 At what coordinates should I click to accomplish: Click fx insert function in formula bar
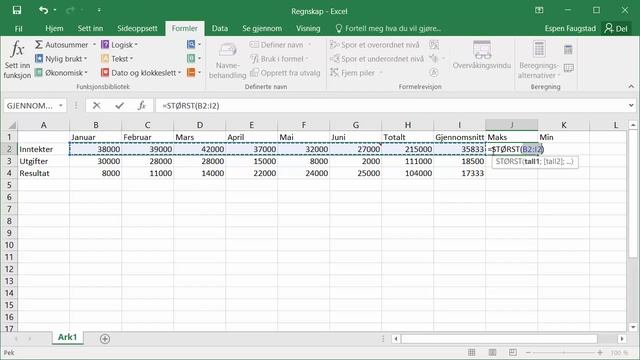pos(141,106)
